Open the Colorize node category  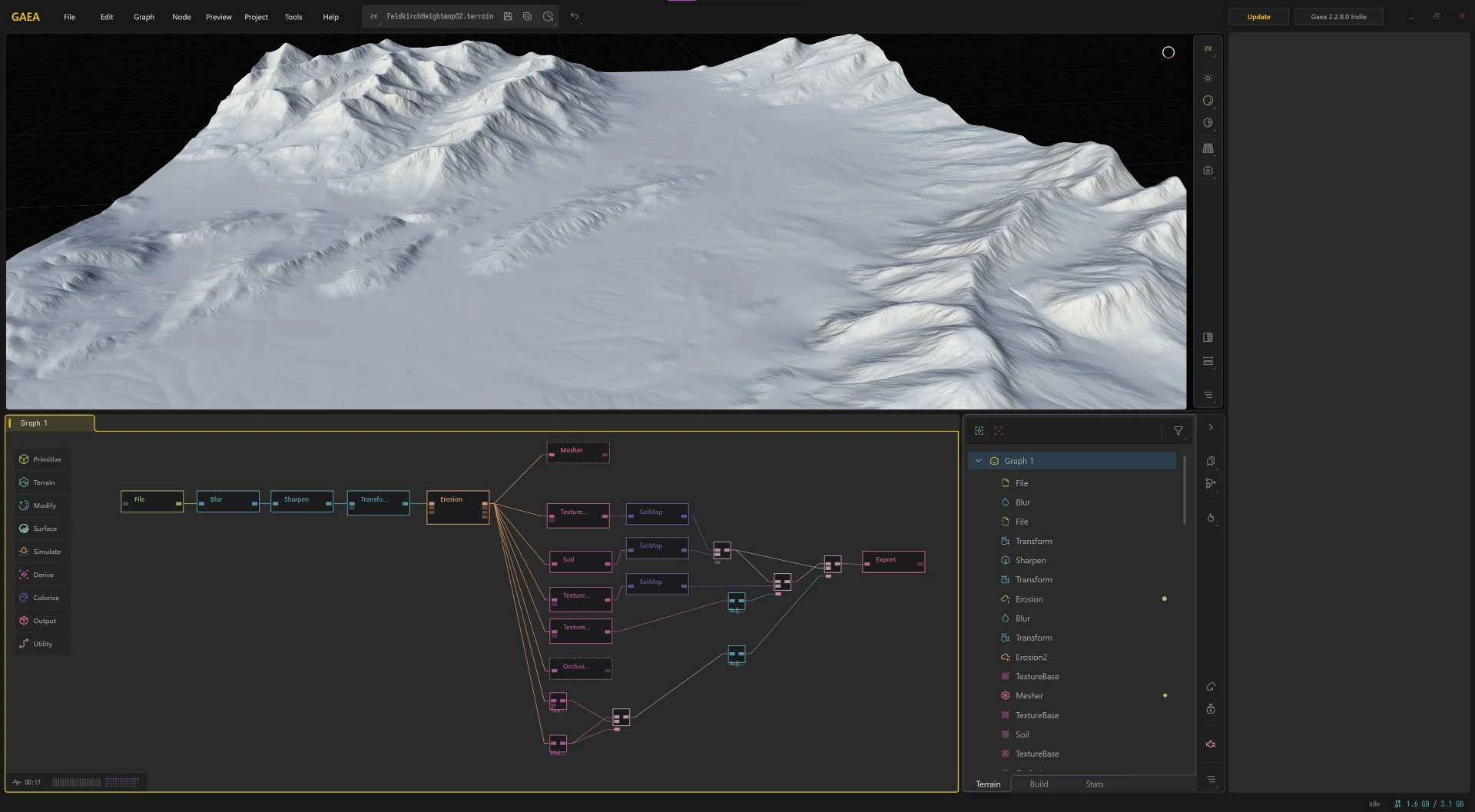42,598
